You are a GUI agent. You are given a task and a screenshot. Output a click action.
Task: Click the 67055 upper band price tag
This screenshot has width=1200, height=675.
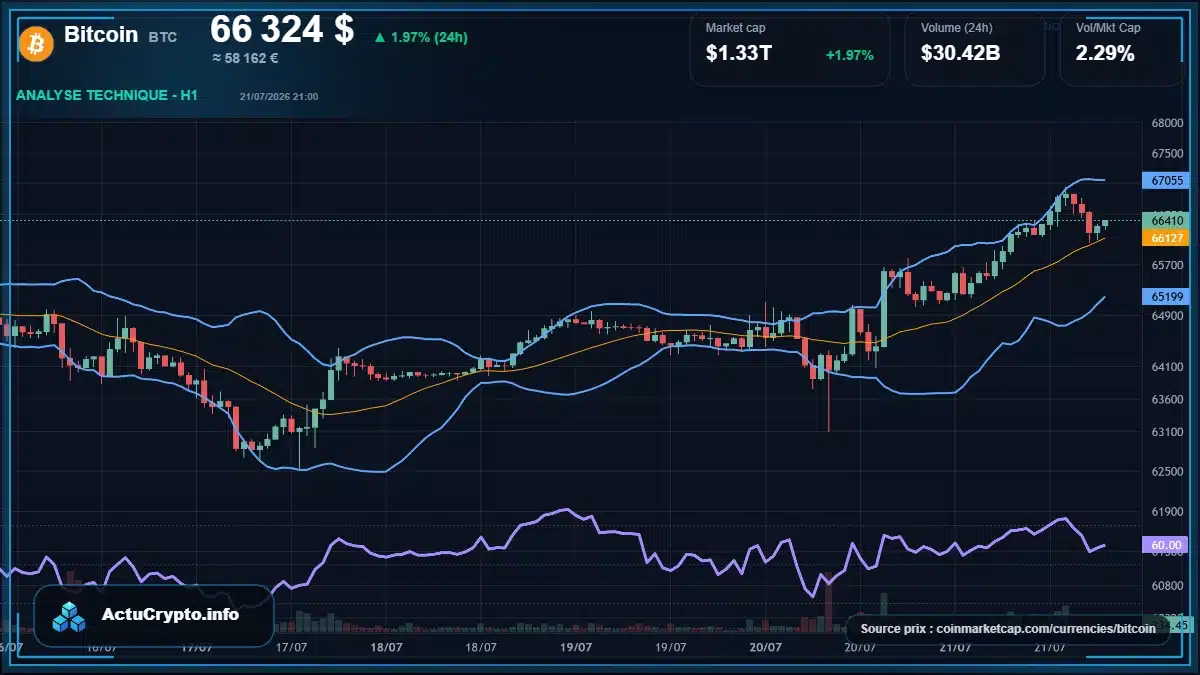coord(1167,181)
